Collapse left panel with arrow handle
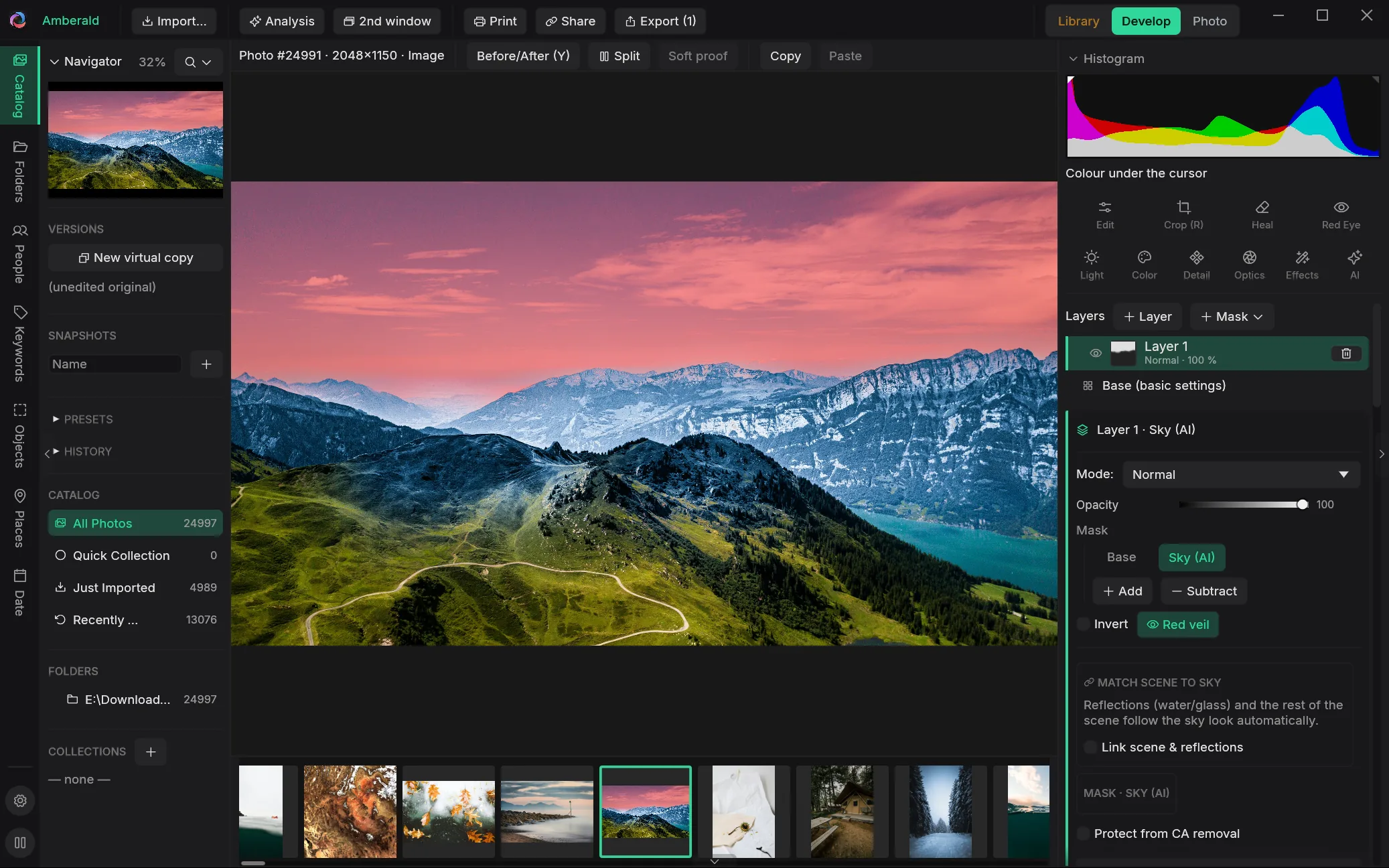 pos(47,453)
